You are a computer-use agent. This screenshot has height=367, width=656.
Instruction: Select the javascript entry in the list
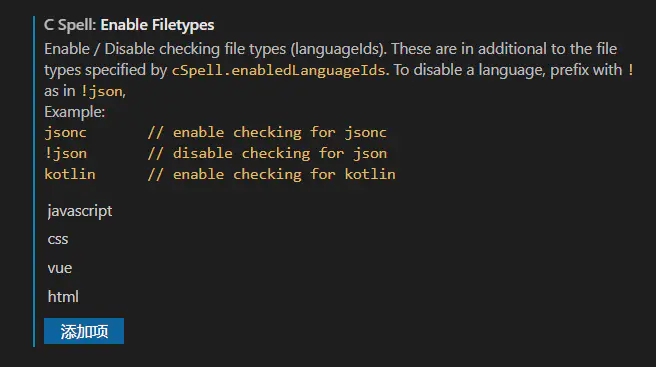click(79, 211)
